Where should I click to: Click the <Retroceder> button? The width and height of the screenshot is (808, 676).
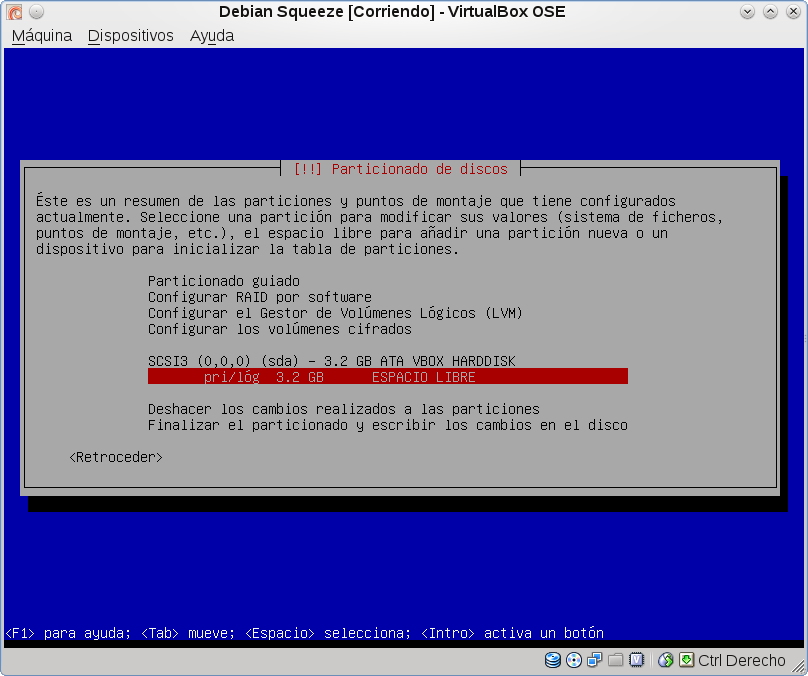click(x=116, y=457)
